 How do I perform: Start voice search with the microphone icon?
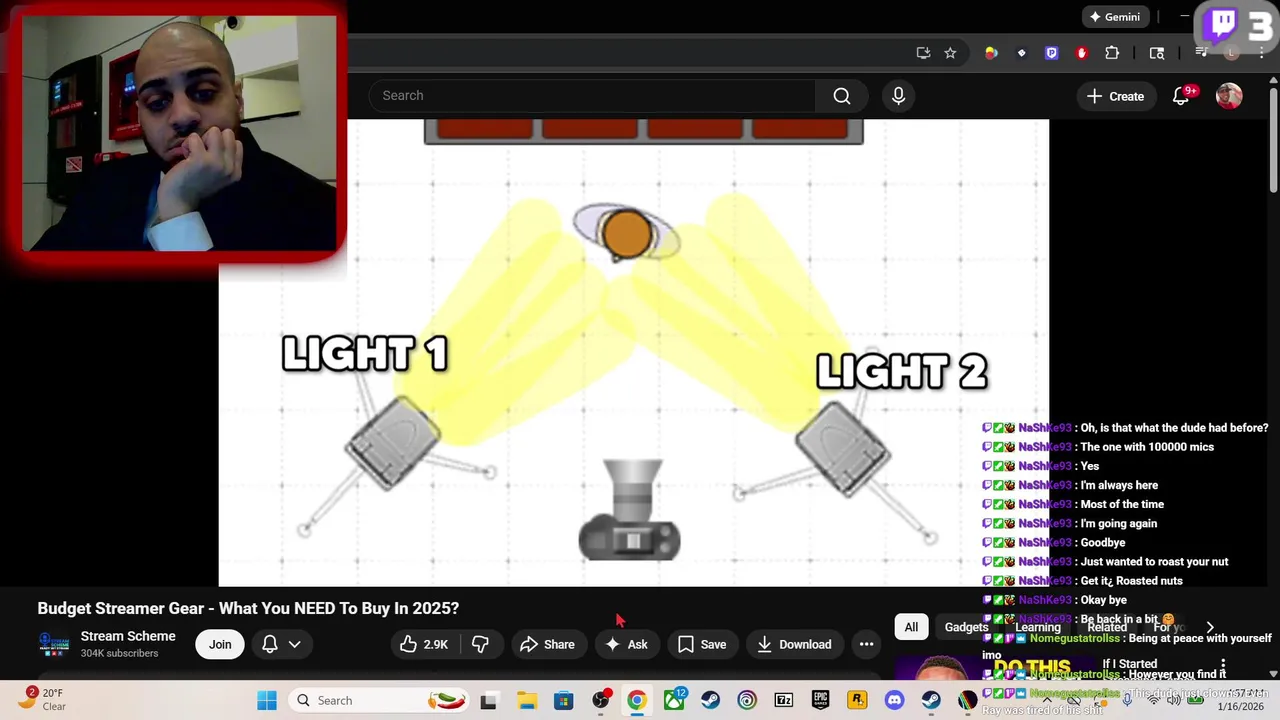pos(898,96)
